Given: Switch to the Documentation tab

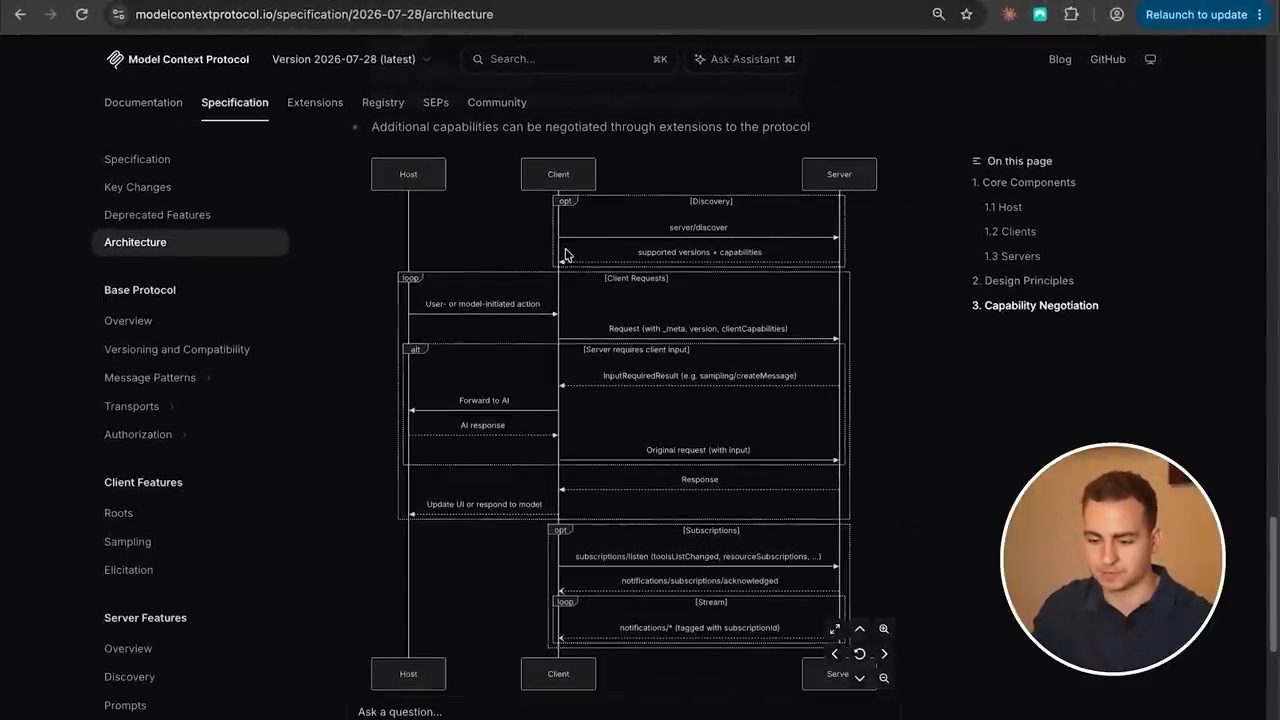Looking at the screenshot, I should pyautogui.click(x=143, y=102).
